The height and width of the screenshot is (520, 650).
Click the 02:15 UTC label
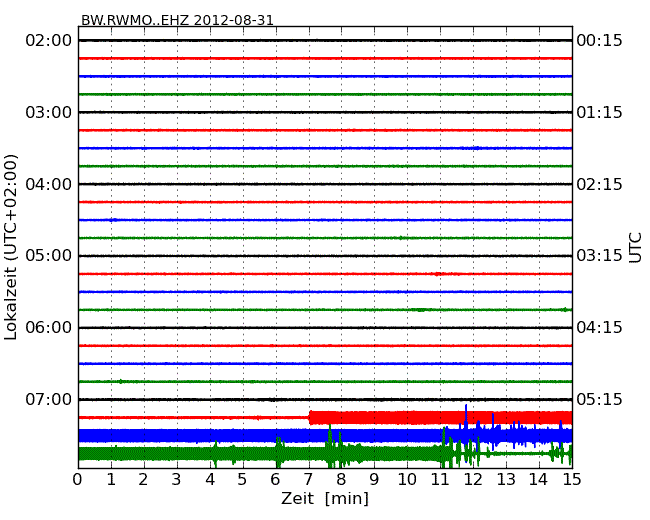(599, 184)
